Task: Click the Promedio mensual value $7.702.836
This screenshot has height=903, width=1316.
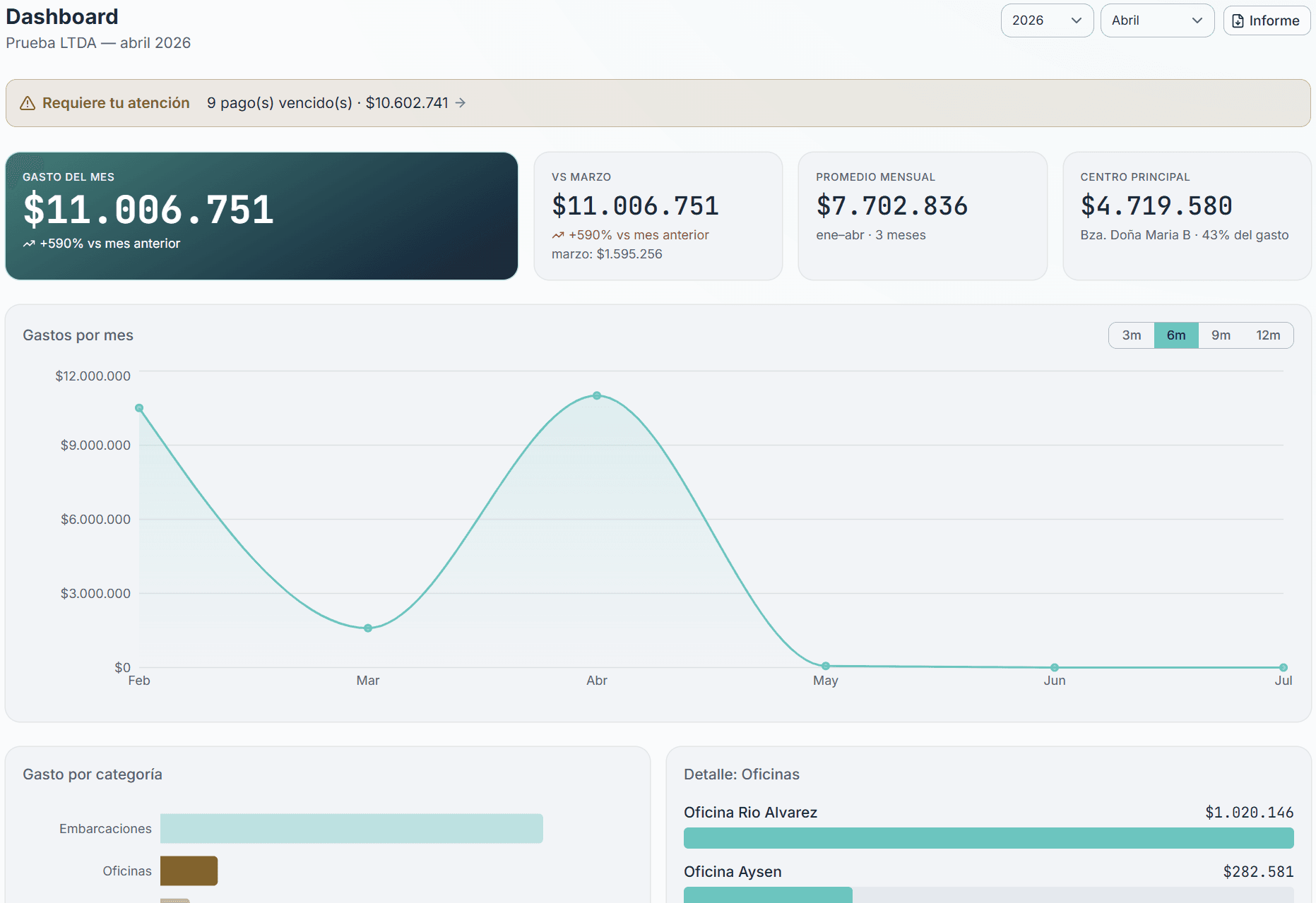Action: [891, 206]
